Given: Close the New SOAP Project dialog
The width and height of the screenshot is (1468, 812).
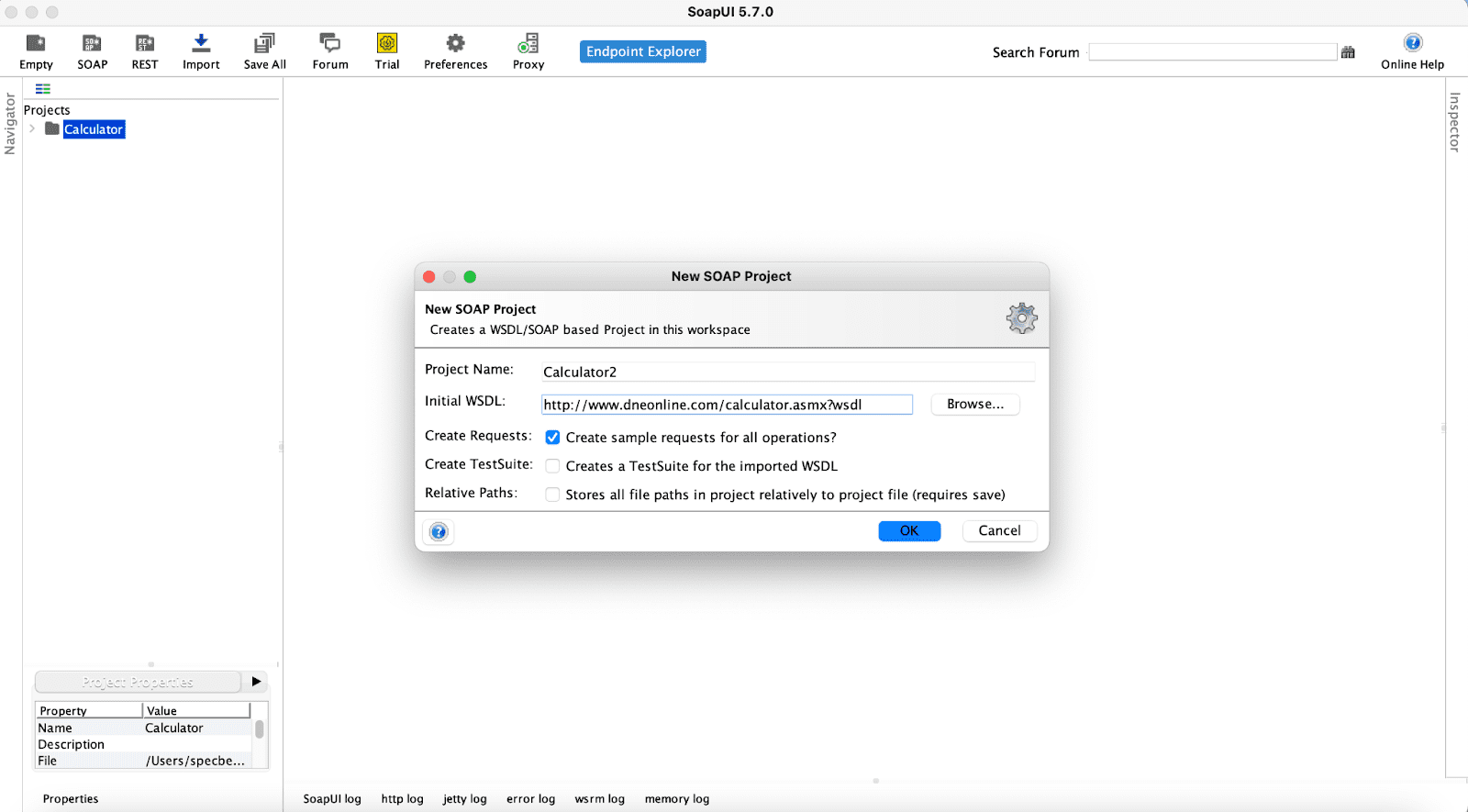Looking at the screenshot, I should tap(428, 276).
